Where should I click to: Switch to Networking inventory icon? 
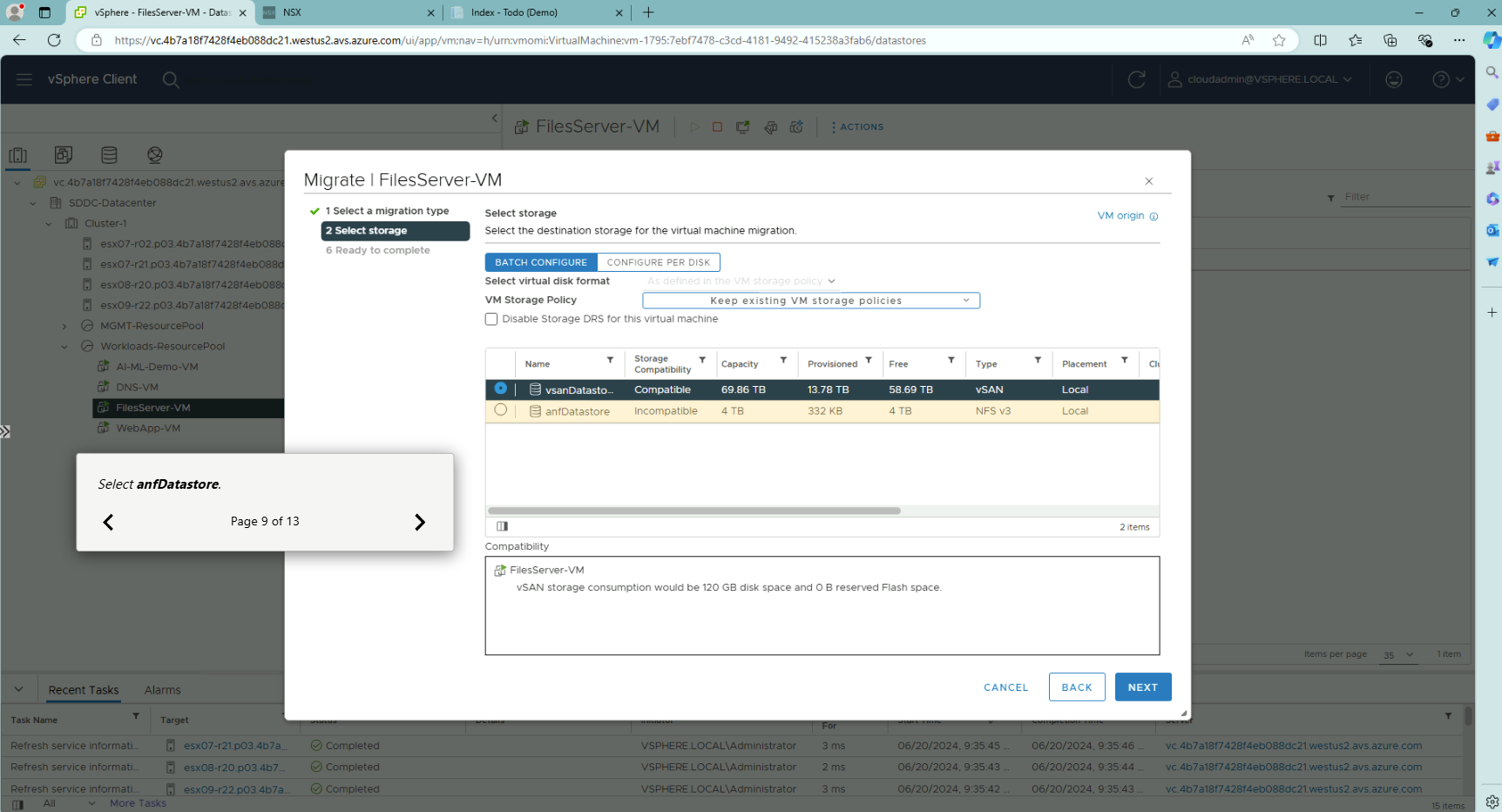(155, 155)
